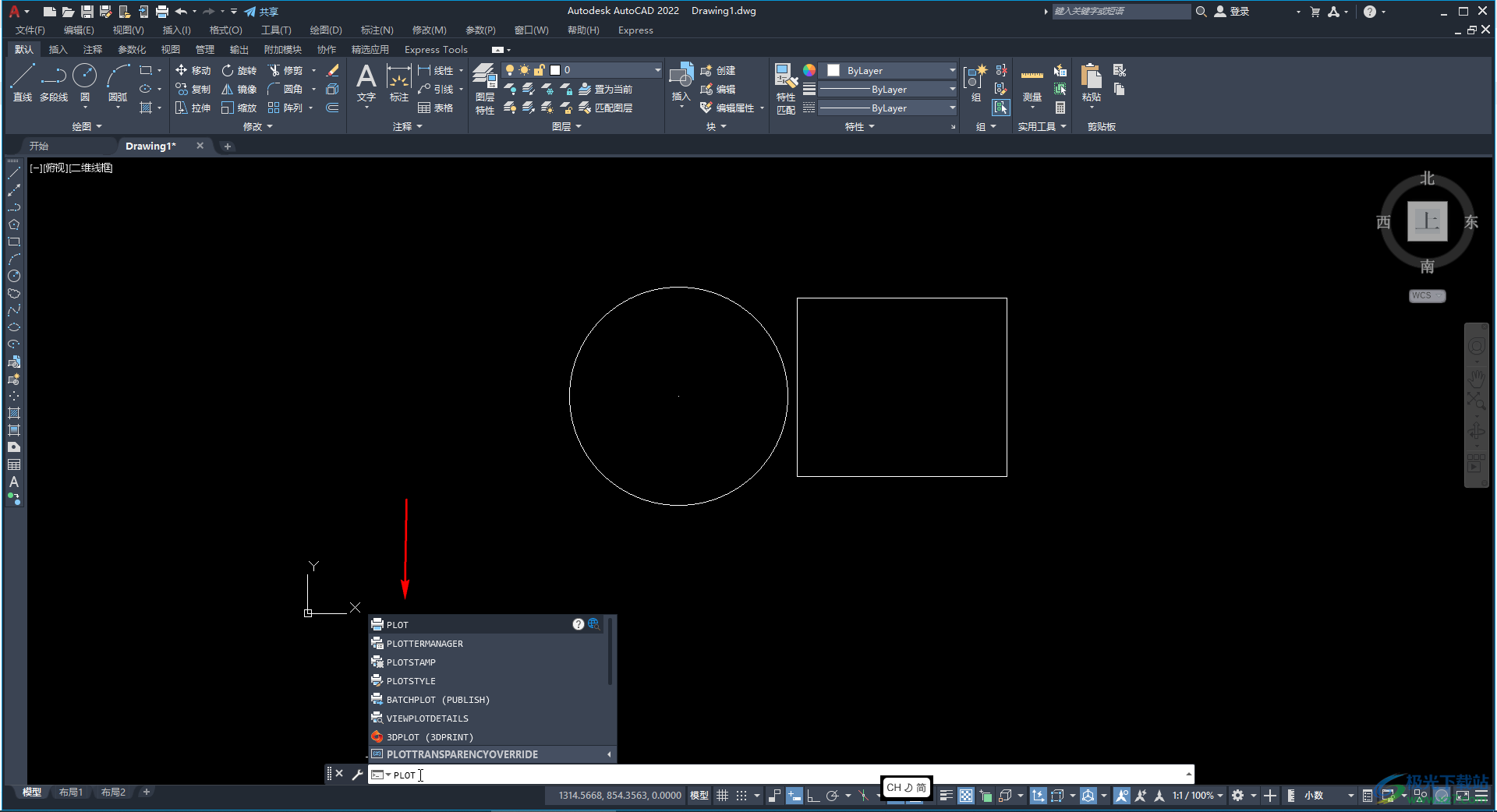Toggle ortho mode in status bar
Viewport: 1497px width, 812px height.
click(x=812, y=796)
